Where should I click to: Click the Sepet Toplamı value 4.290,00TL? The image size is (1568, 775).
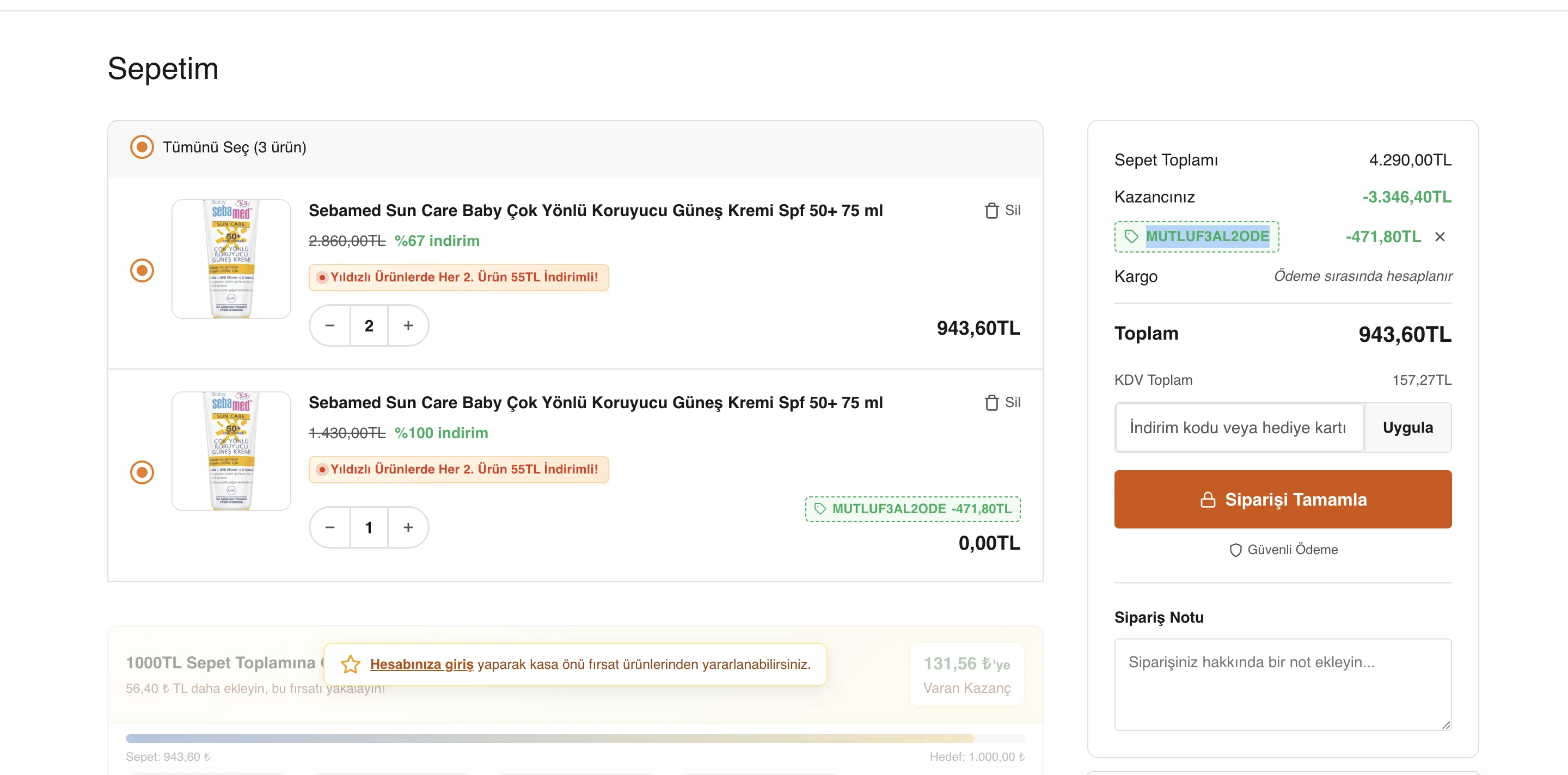(1410, 160)
